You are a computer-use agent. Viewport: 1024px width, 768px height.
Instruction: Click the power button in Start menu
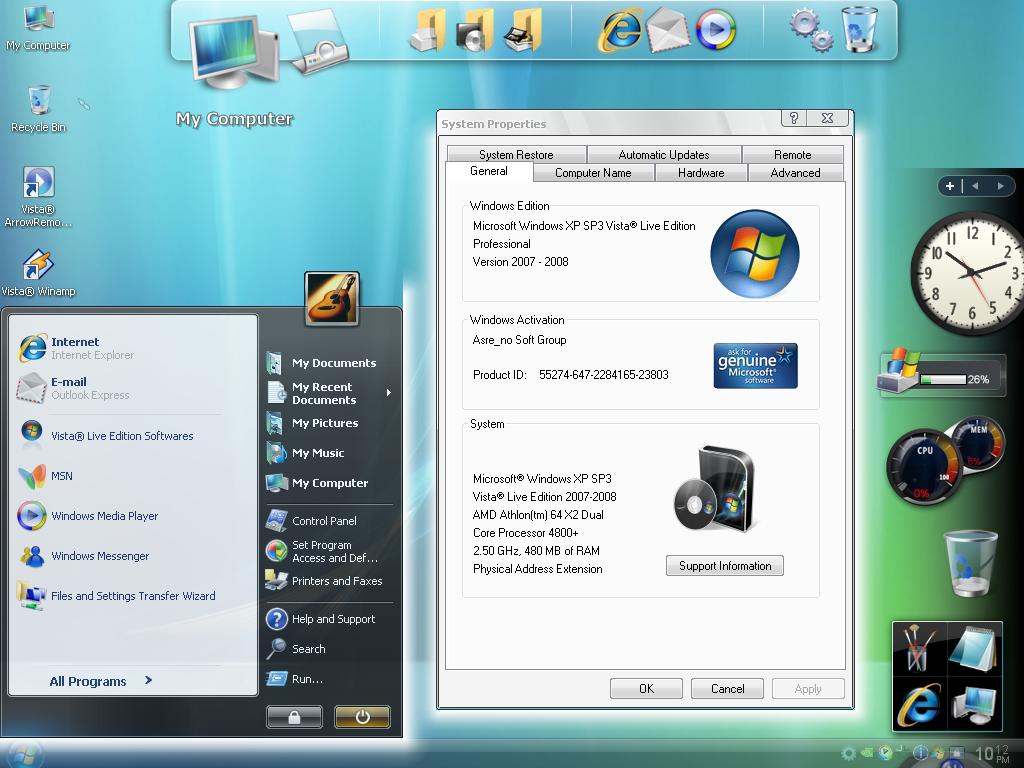coord(362,717)
